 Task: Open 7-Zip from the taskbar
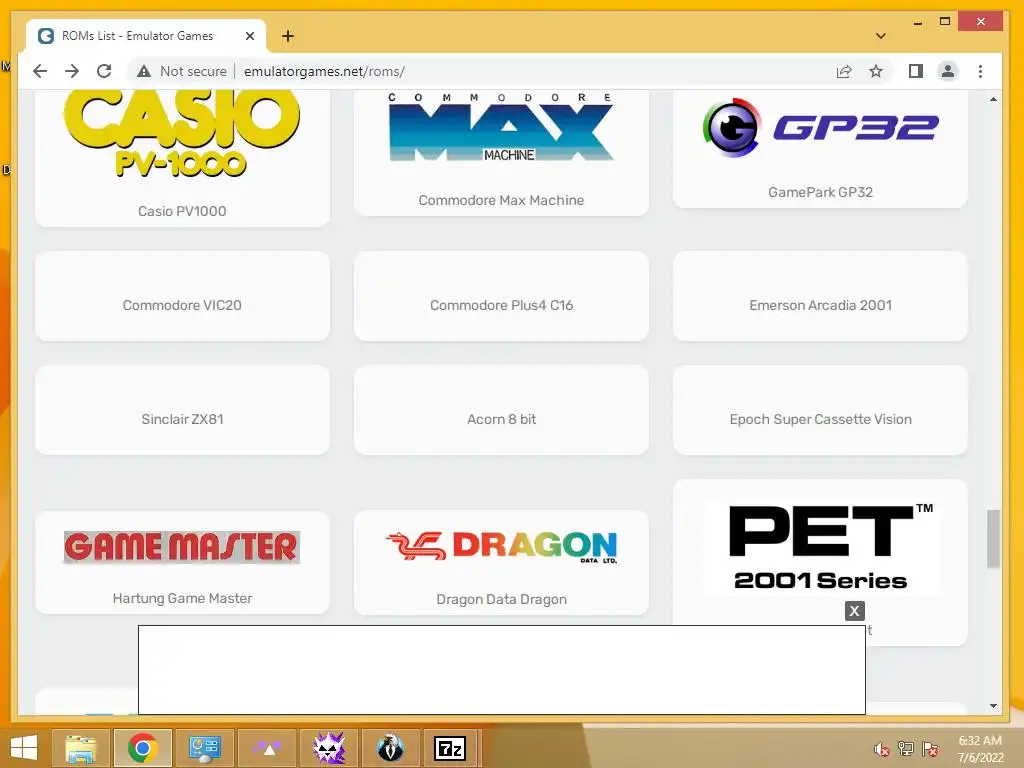451,748
